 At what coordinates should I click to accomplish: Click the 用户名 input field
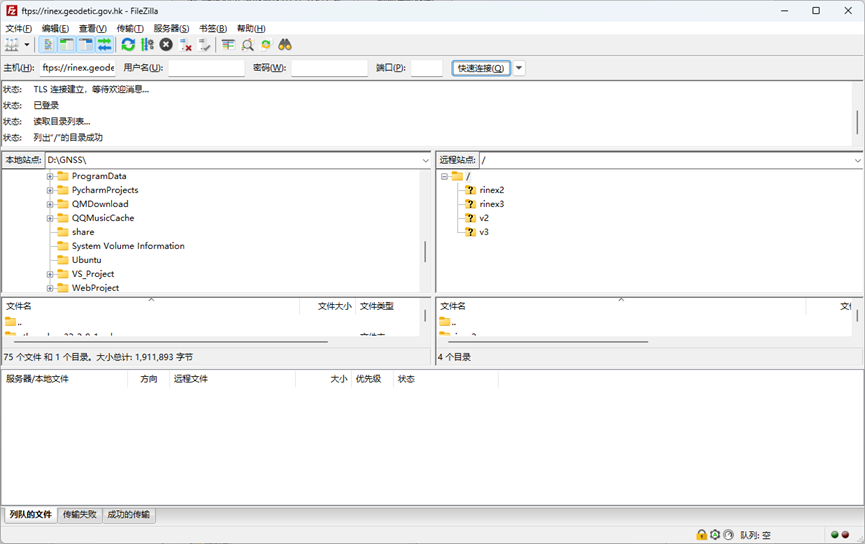click(206, 68)
